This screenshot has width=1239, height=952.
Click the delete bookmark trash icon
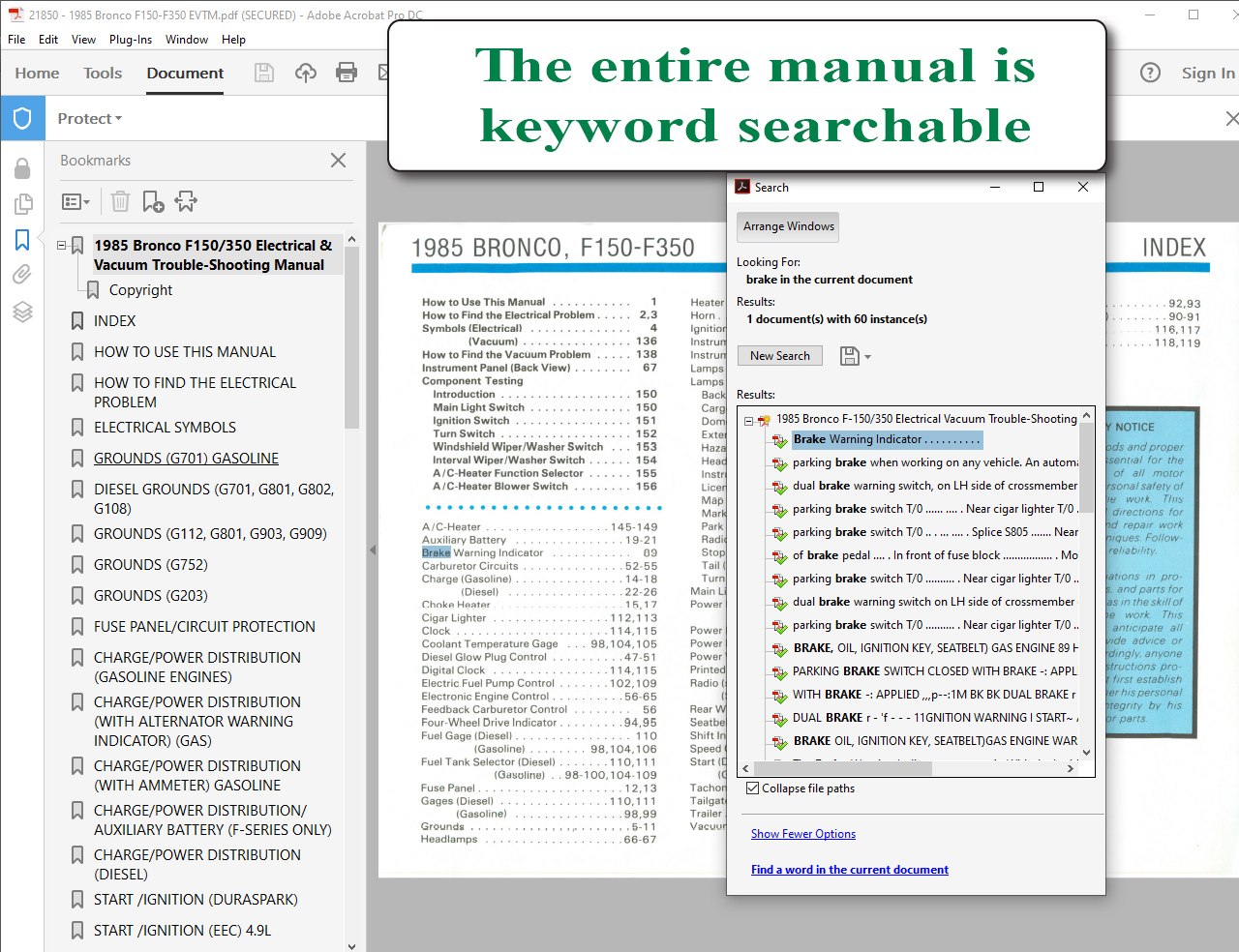click(120, 201)
